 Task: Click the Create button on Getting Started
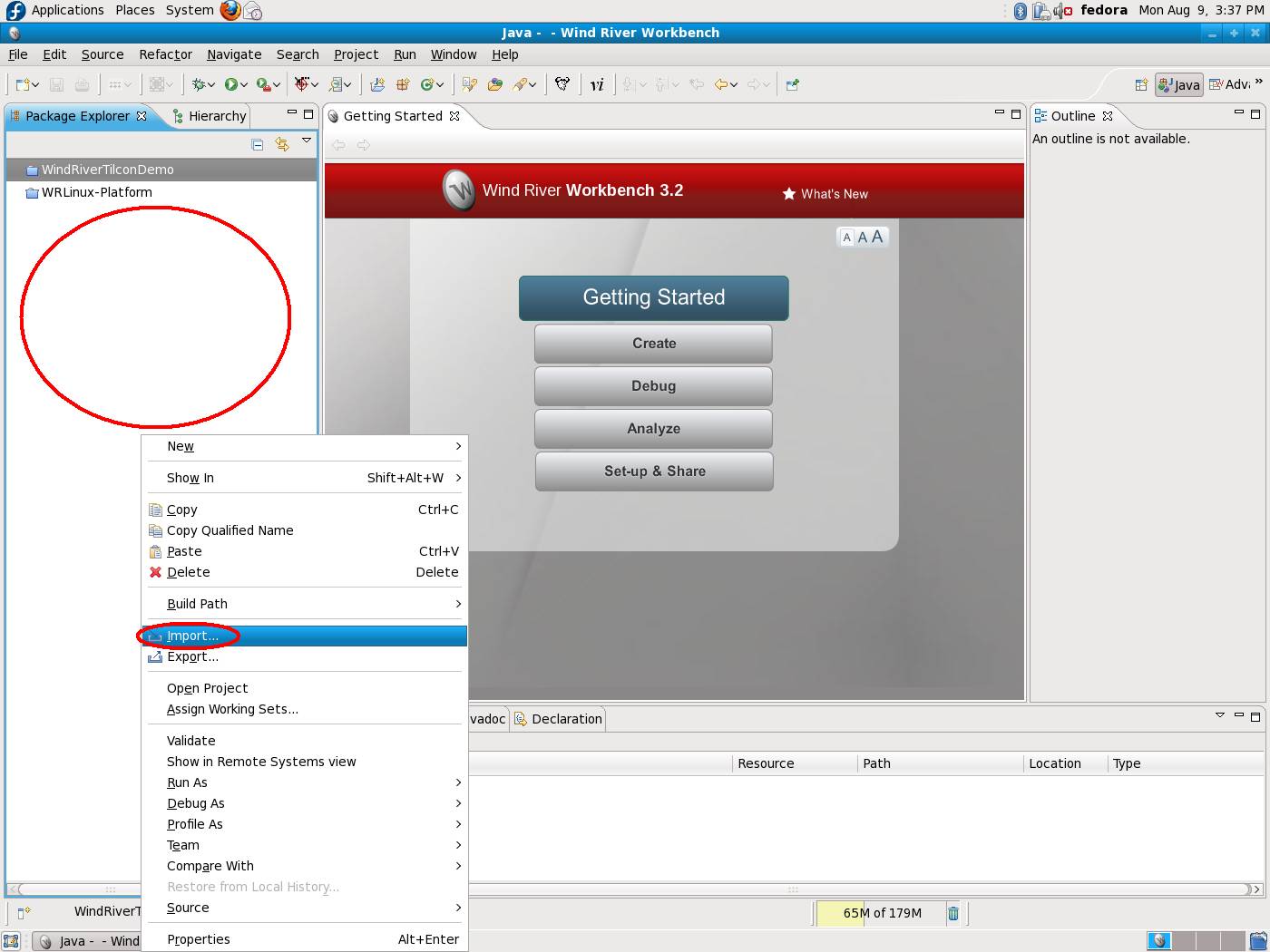[653, 344]
